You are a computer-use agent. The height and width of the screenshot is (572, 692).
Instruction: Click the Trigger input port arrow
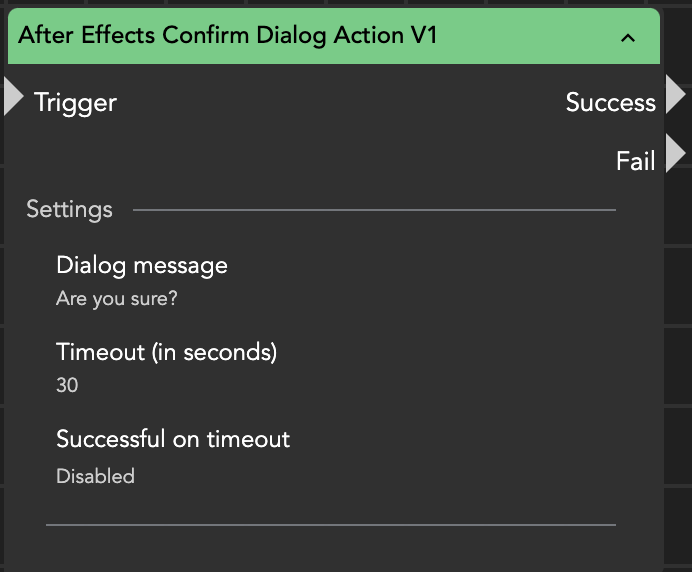[x=13, y=97]
